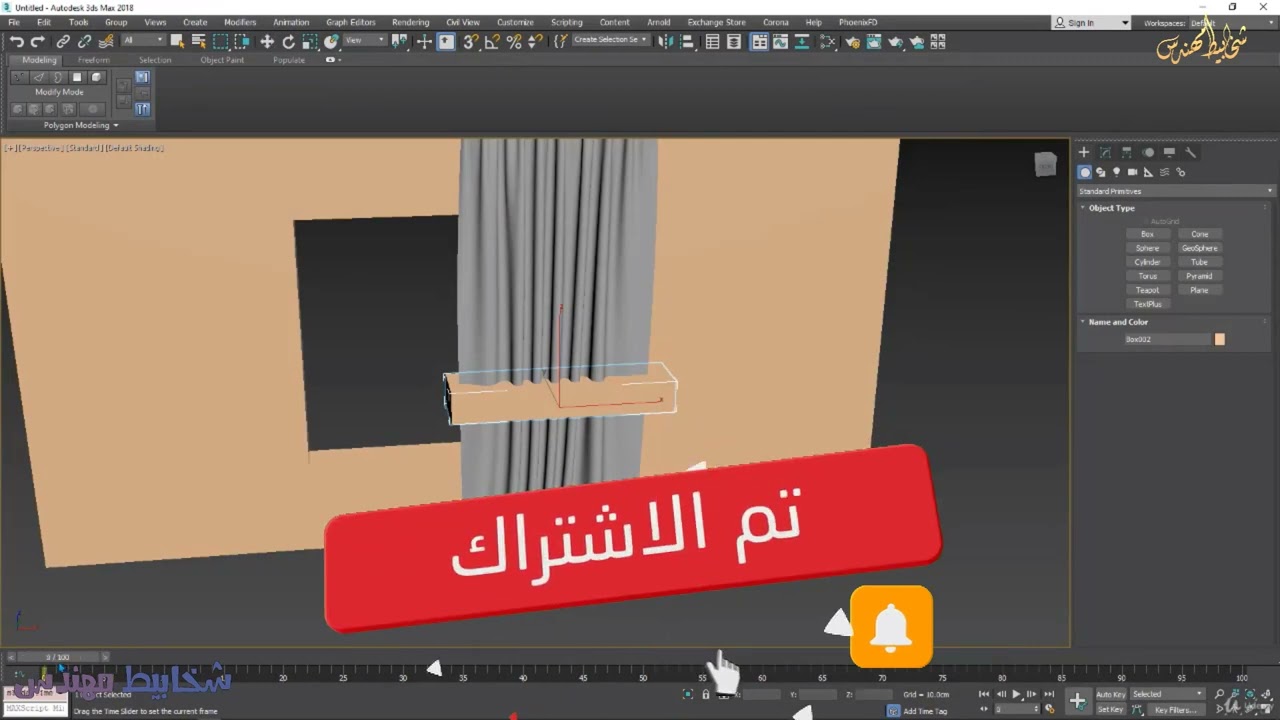
Task: Toggle the Percent Snap button
Action: 514,41
